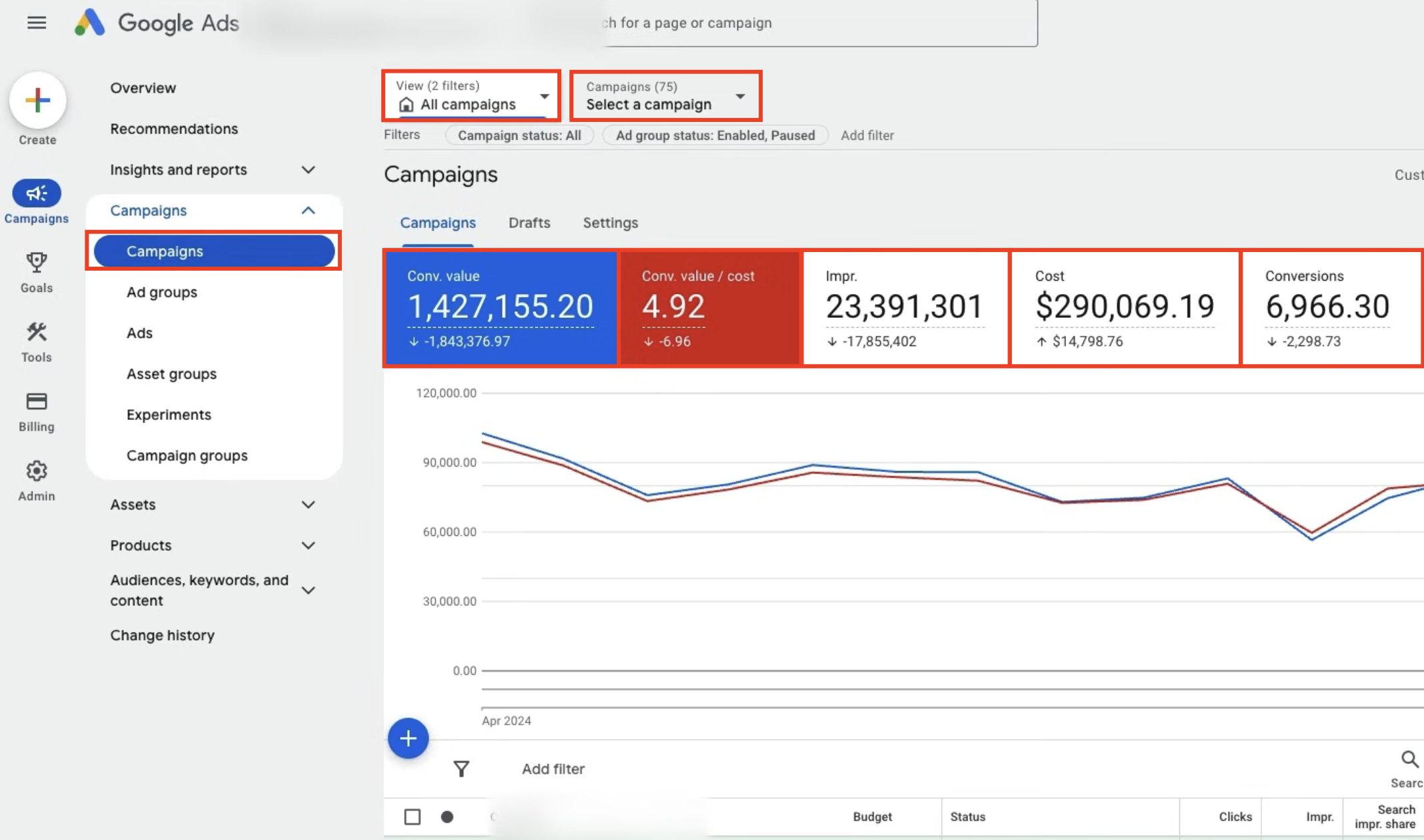Open Admin settings gear icon
The image size is (1424, 840).
click(36, 471)
